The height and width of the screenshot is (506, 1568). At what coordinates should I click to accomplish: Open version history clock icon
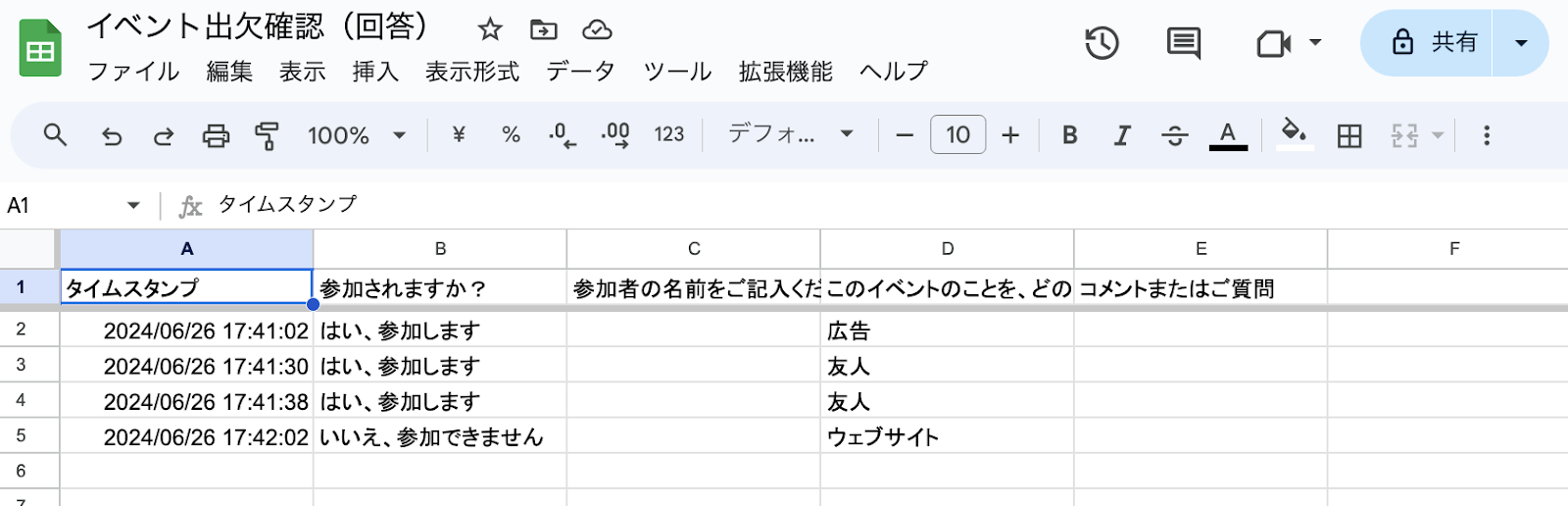[1102, 43]
